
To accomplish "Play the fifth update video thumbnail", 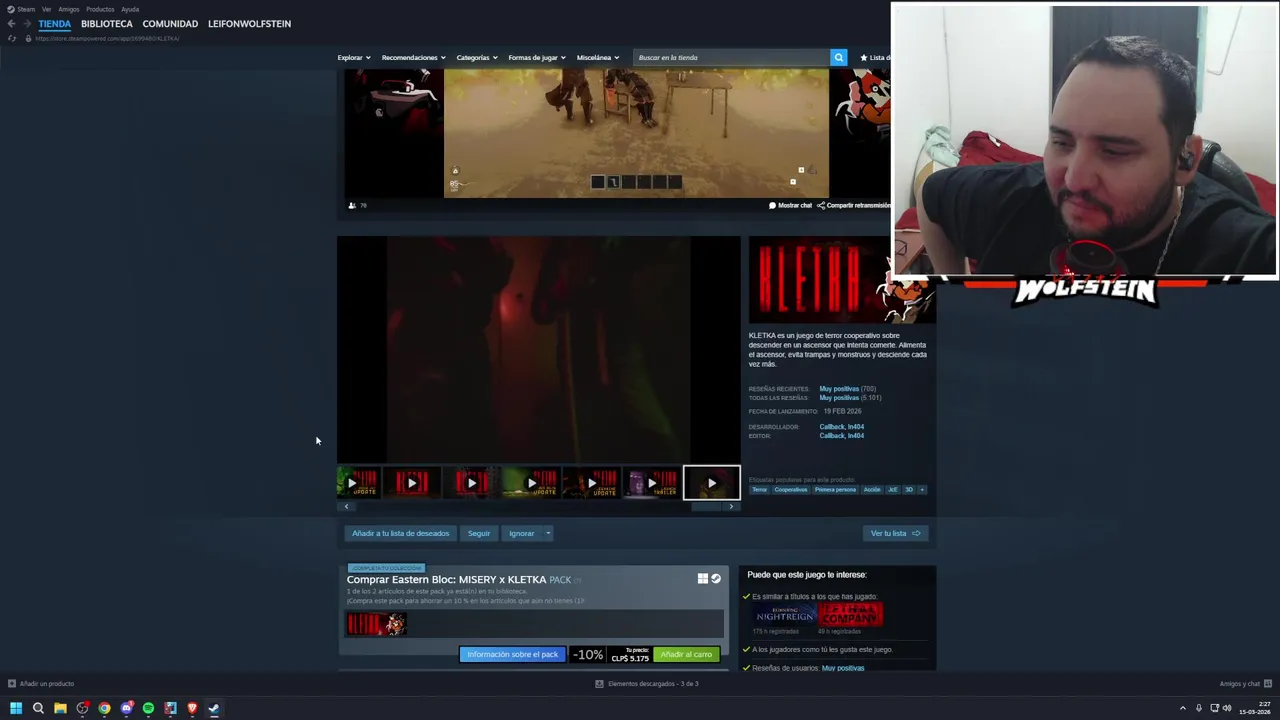I will pyautogui.click(x=591, y=483).
